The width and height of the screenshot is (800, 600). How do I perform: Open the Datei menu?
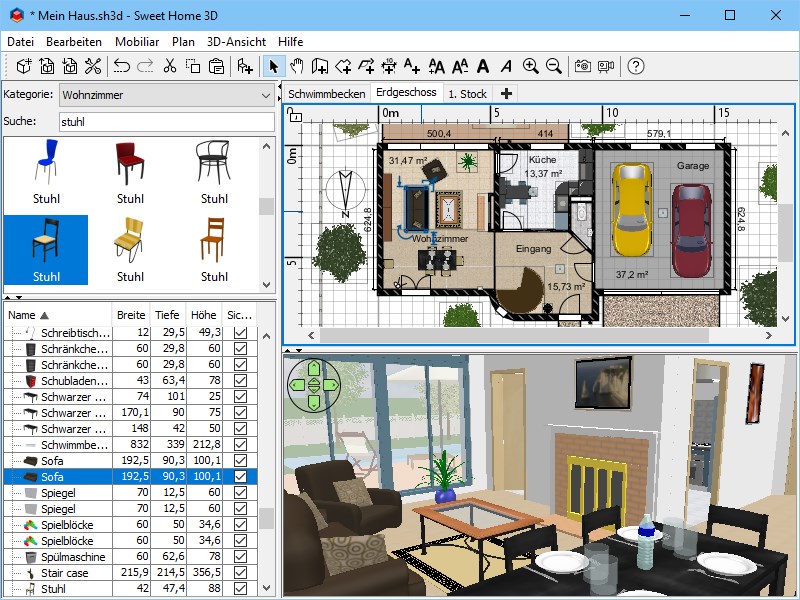click(x=20, y=42)
